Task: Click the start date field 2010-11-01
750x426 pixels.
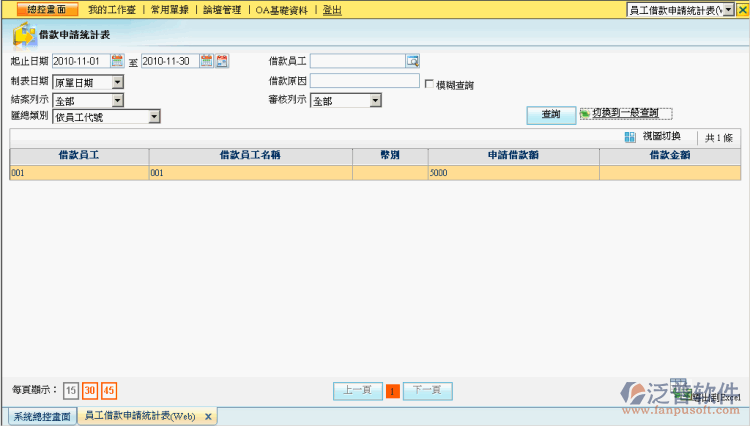Action: coord(81,61)
